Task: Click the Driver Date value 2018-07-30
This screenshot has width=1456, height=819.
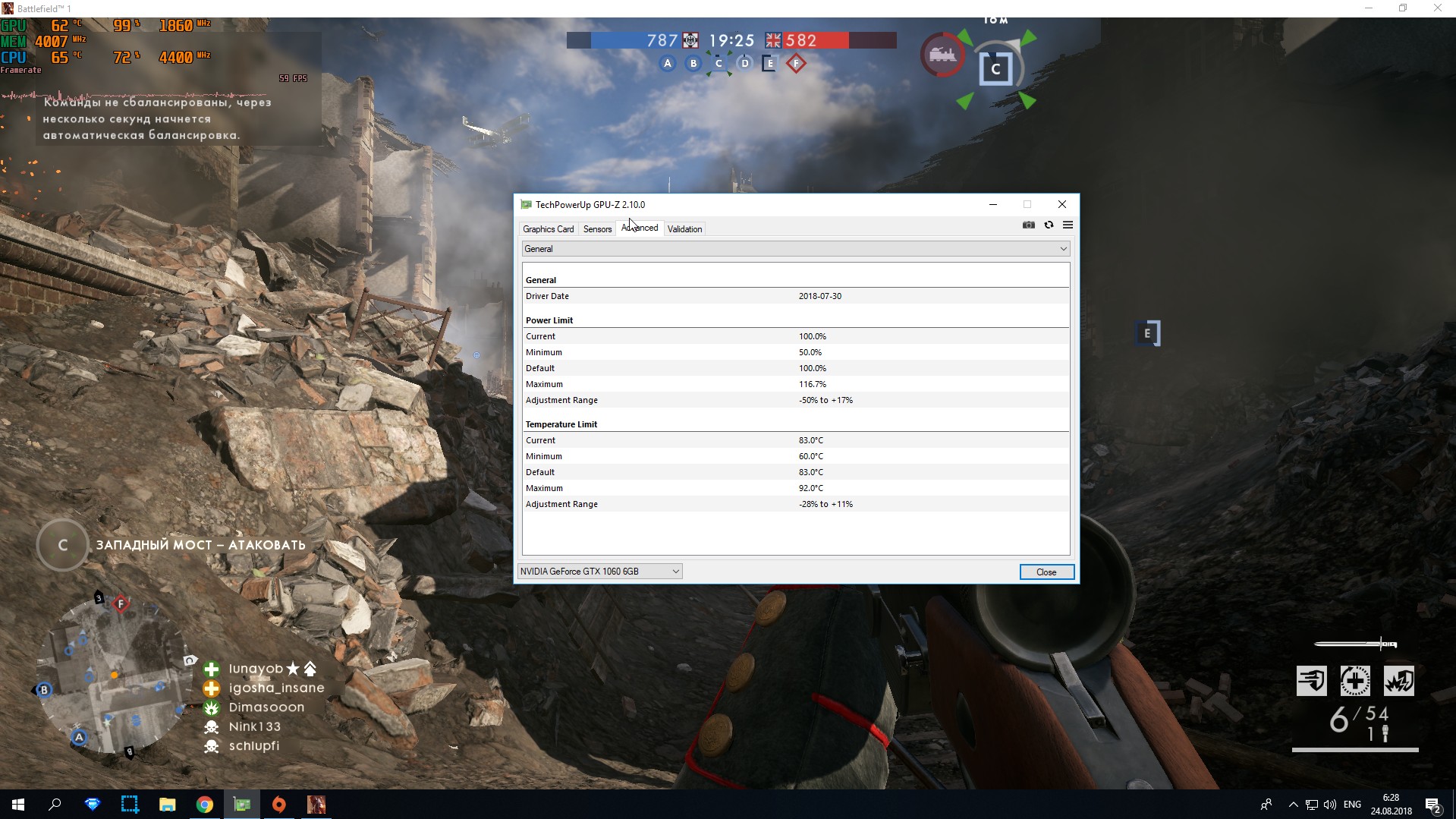Action: coord(819,296)
